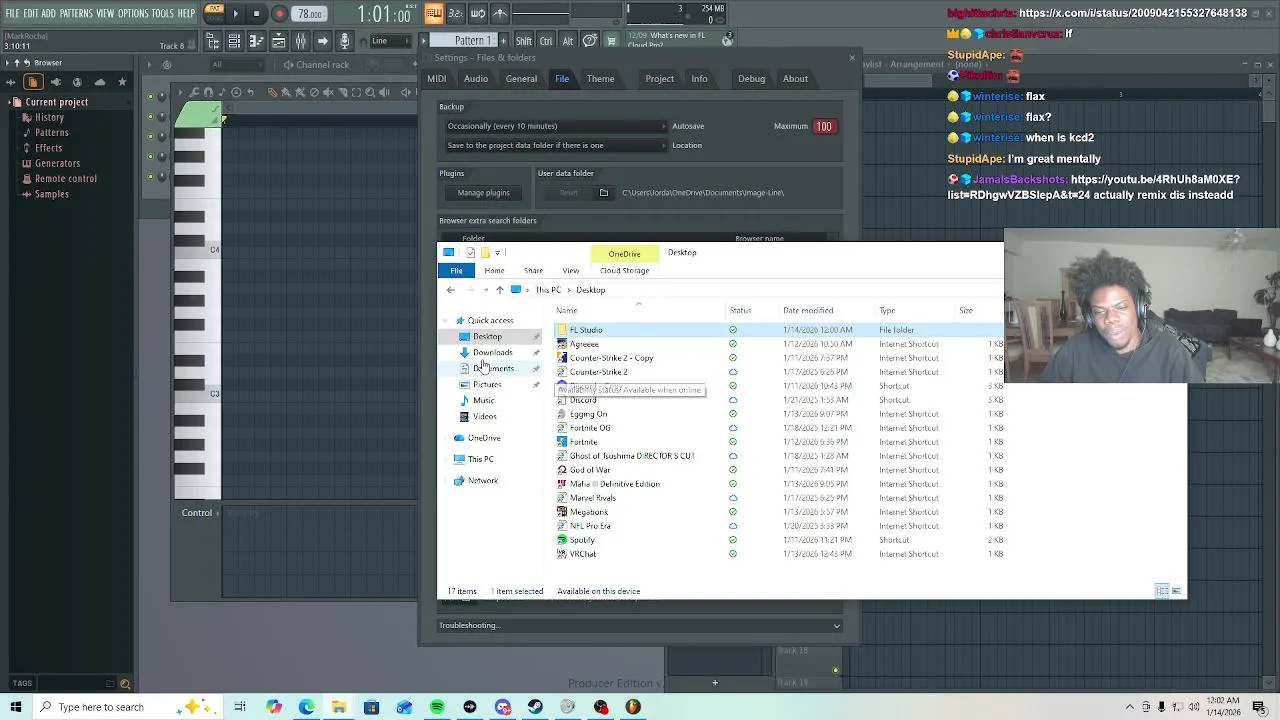1280x720 pixels.
Task: Click the browser cloud icon
Action: (100, 82)
